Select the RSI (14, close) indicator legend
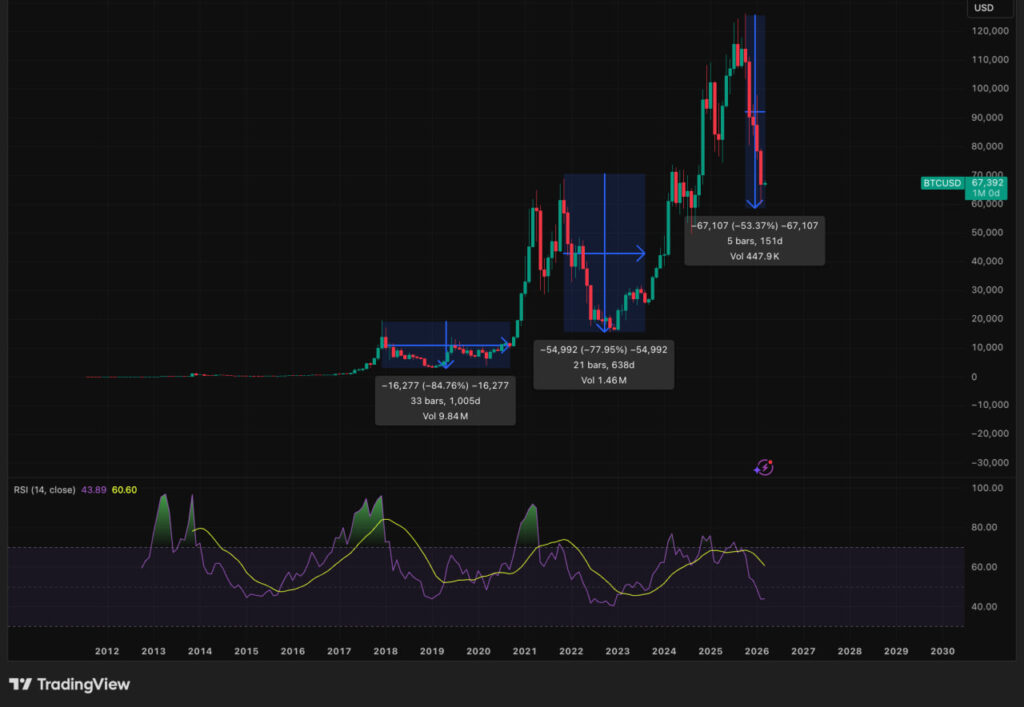The height and width of the screenshot is (707, 1024). (44, 489)
